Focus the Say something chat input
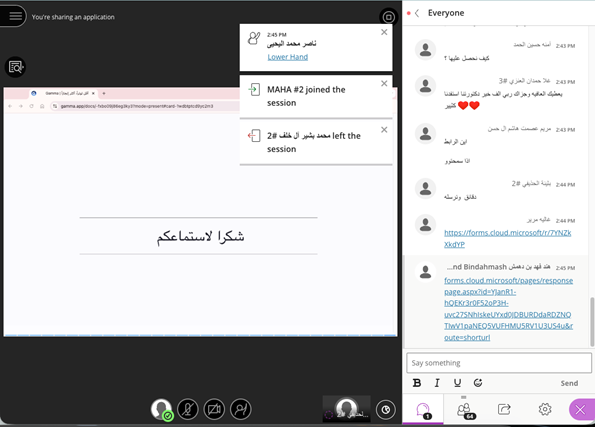 coord(499,363)
